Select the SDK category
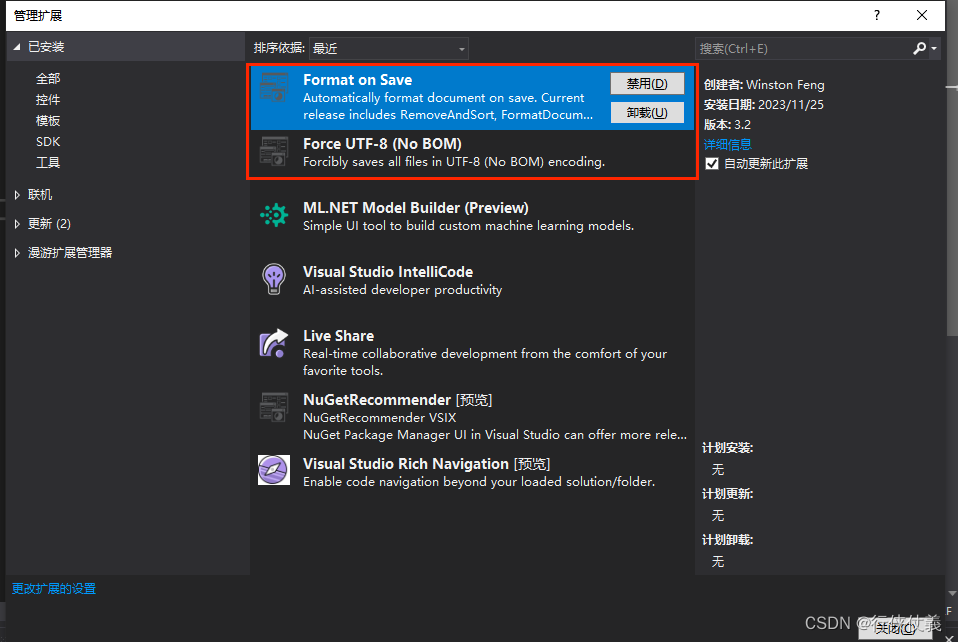Image resolution: width=958 pixels, height=642 pixels. click(x=48, y=142)
